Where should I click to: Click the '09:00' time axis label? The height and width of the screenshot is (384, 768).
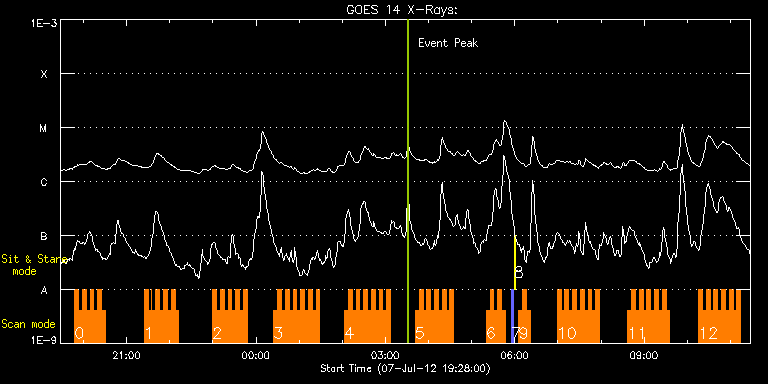pos(644,355)
